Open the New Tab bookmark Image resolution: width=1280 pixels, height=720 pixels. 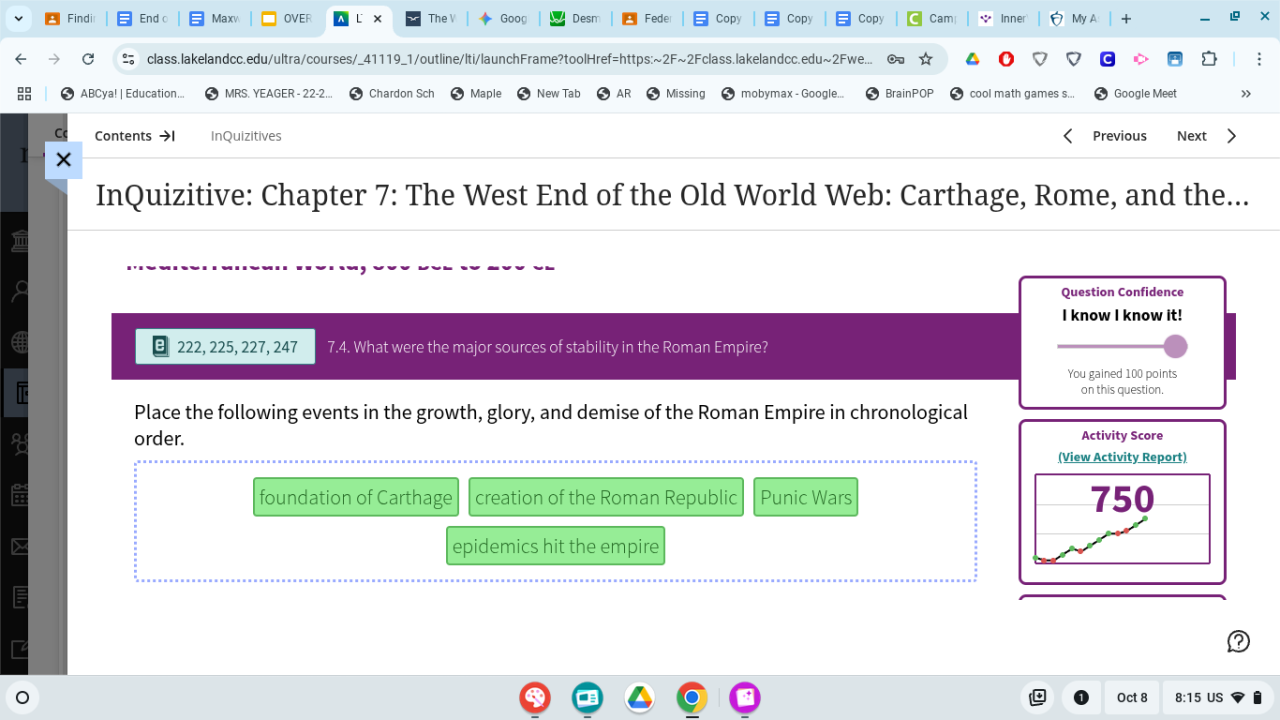[549, 93]
